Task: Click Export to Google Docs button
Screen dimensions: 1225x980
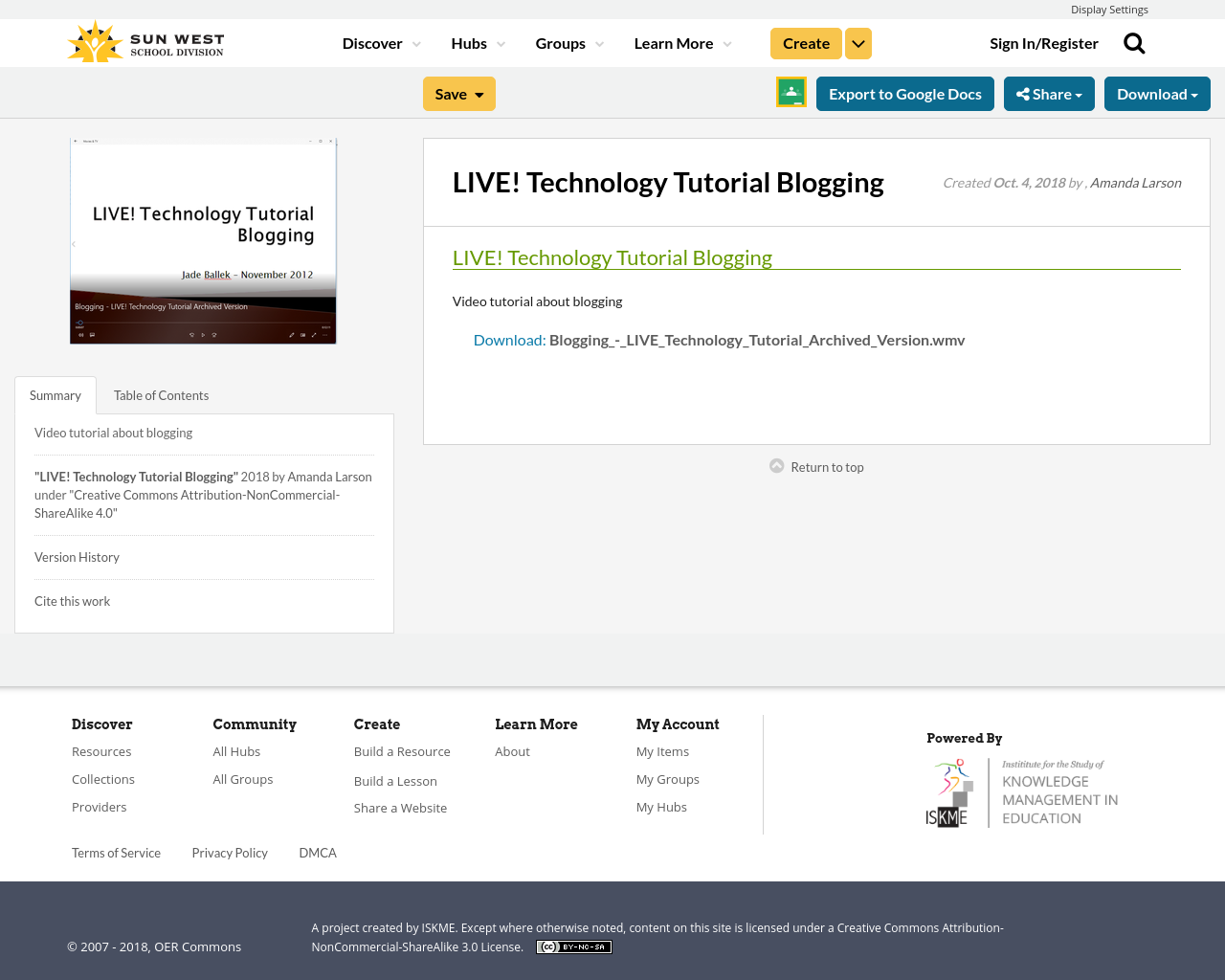Action: click(905, 94)
